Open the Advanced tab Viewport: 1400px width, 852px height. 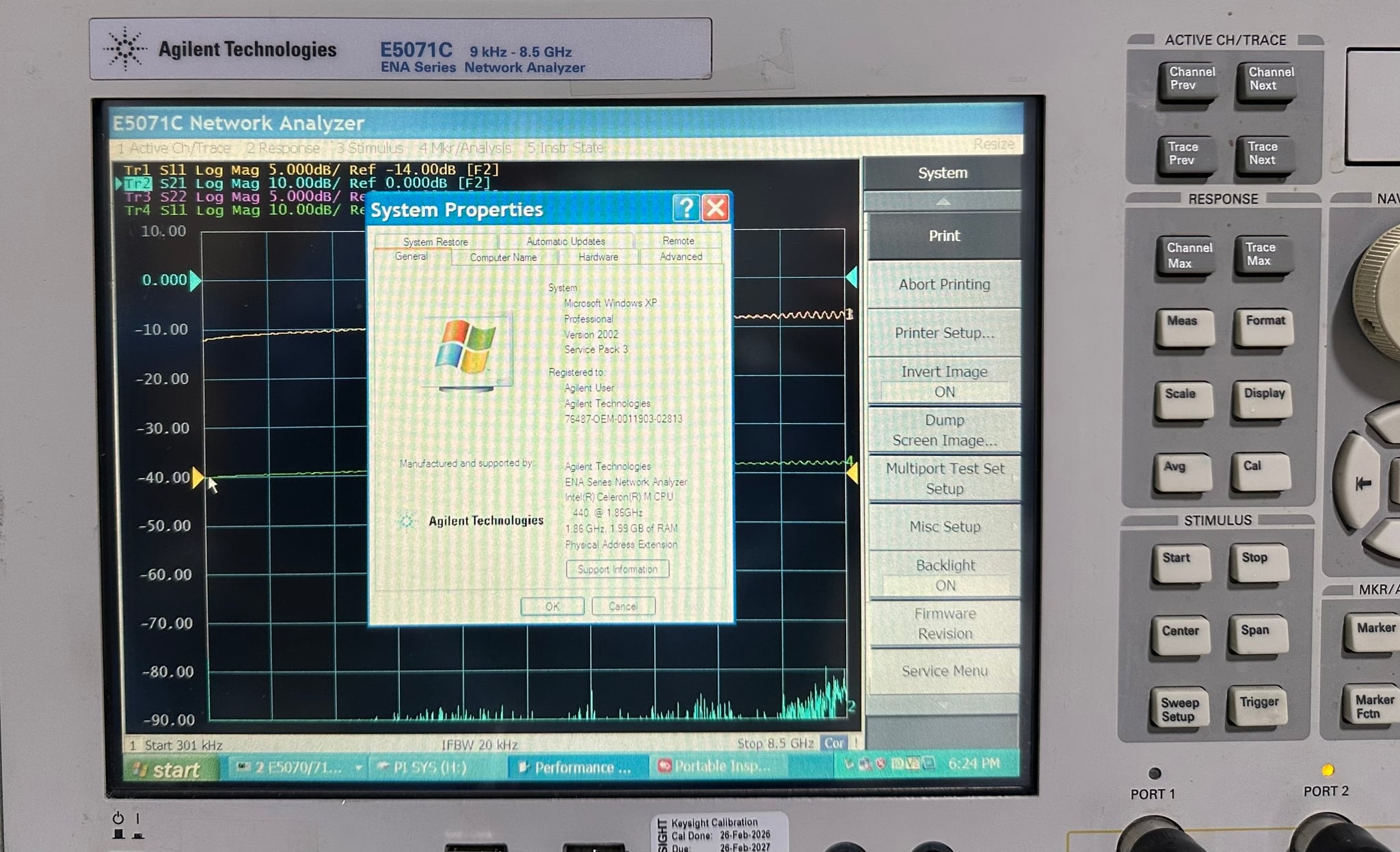click(x=681, y=256)
